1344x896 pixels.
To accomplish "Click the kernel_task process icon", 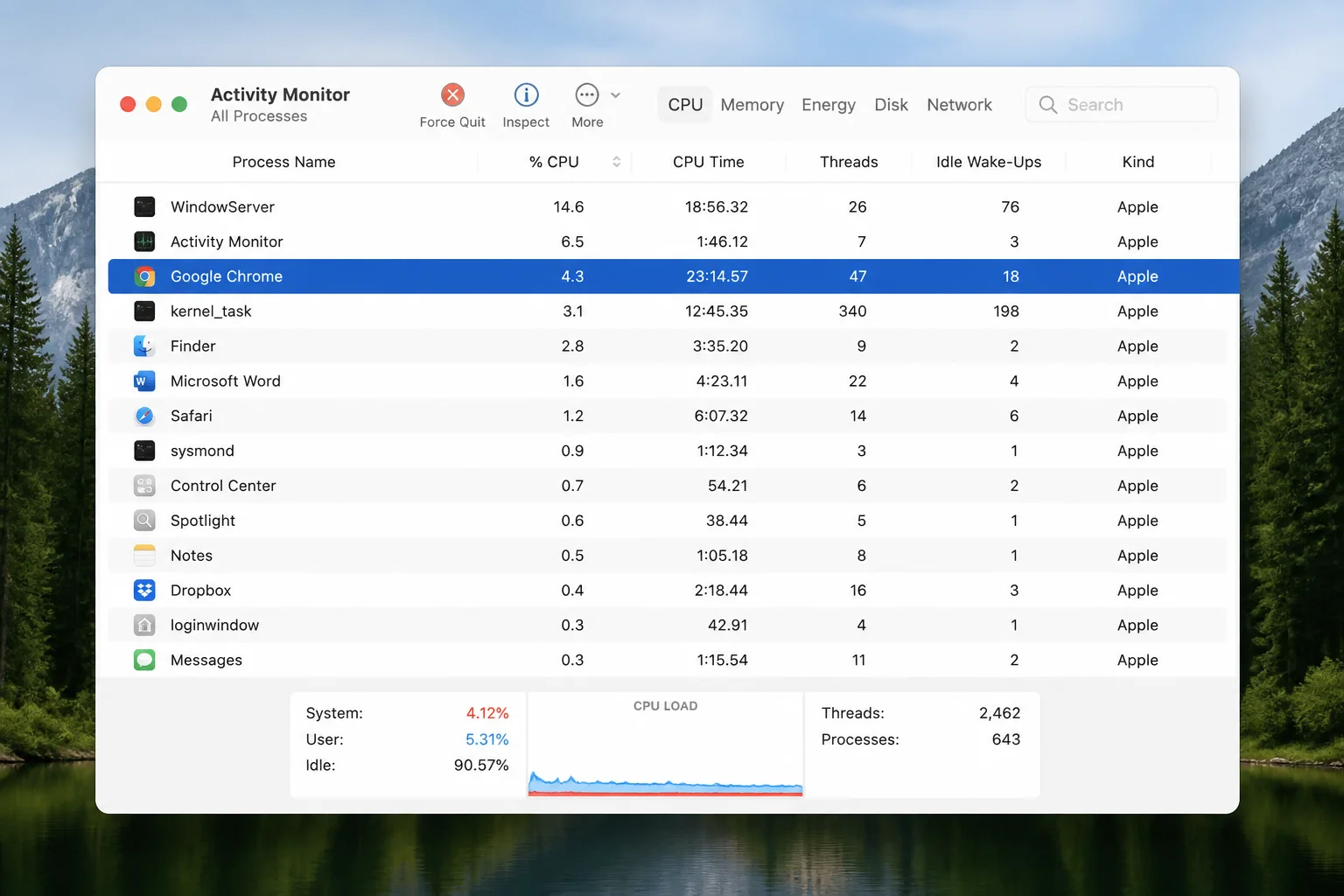I will click(x=144, y=311).
